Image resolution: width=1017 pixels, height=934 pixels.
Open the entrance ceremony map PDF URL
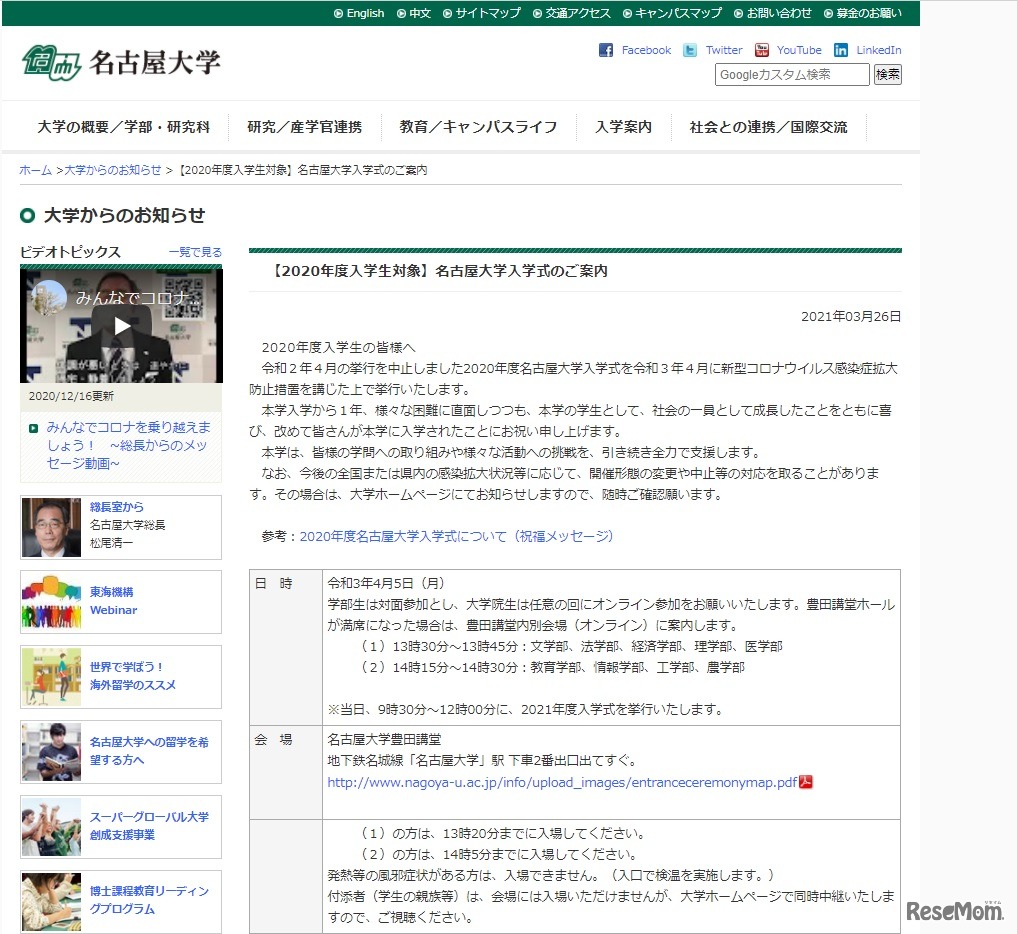point(562,782)
